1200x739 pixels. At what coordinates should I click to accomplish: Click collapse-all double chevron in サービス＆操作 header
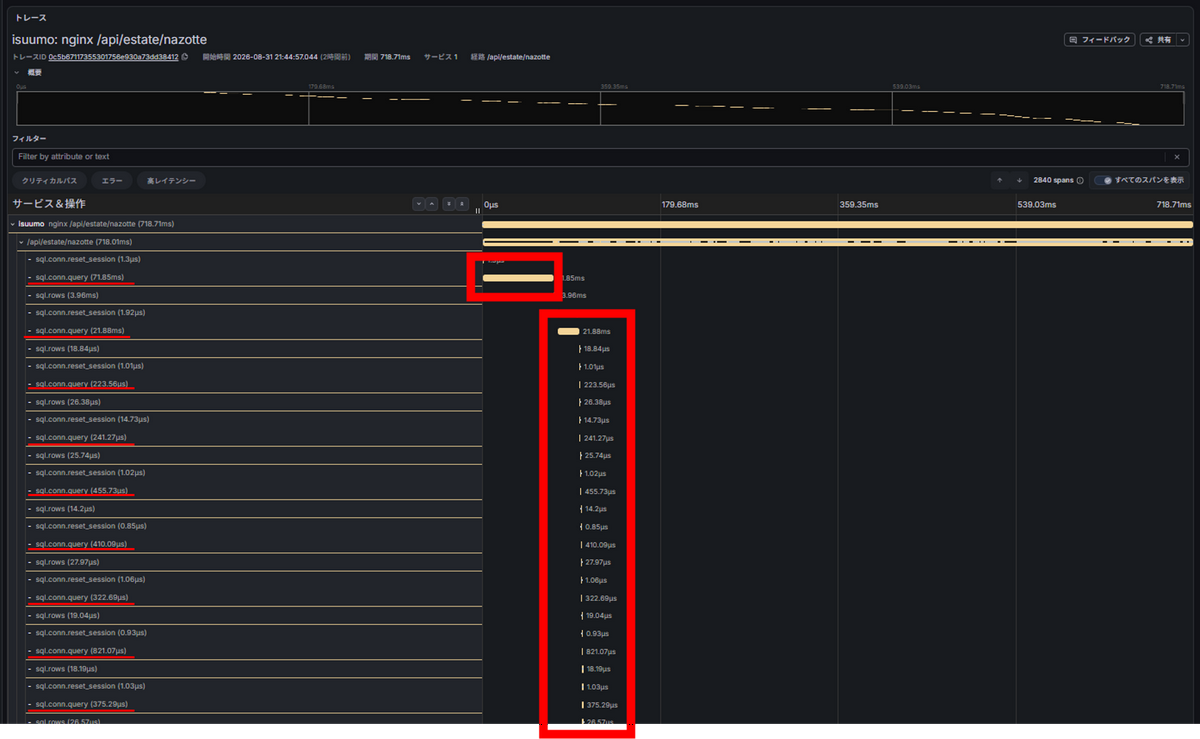pyautogui.click(x=462, y=204)
